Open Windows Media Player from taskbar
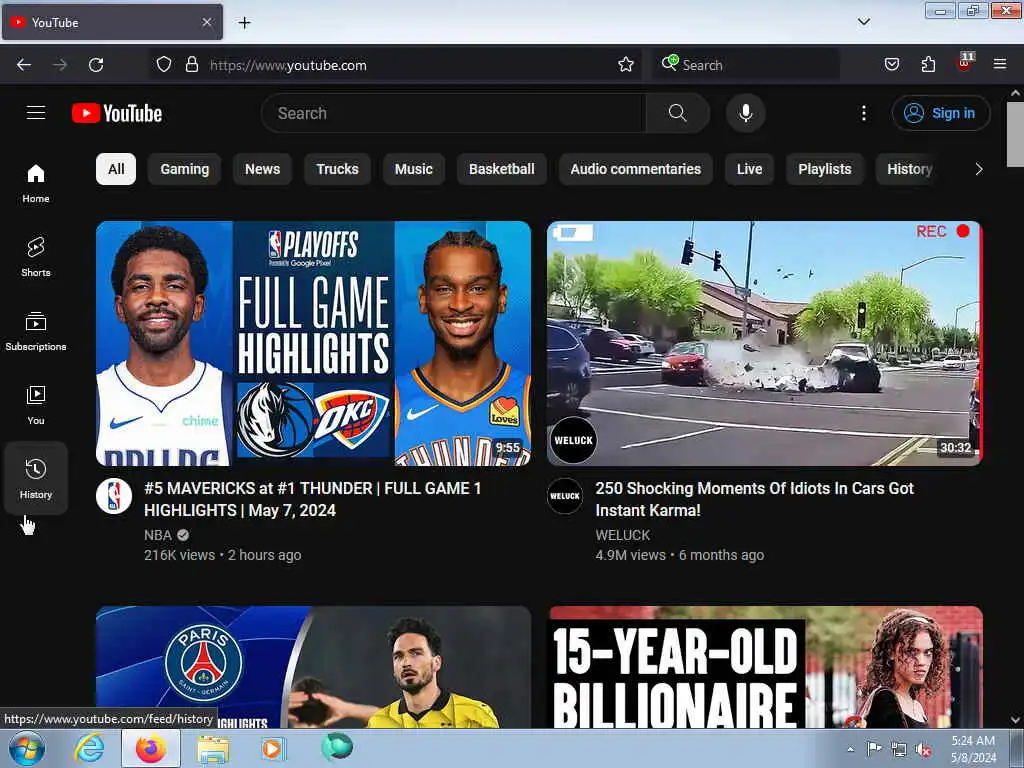The image size is (1024, 768). point(273,748)
